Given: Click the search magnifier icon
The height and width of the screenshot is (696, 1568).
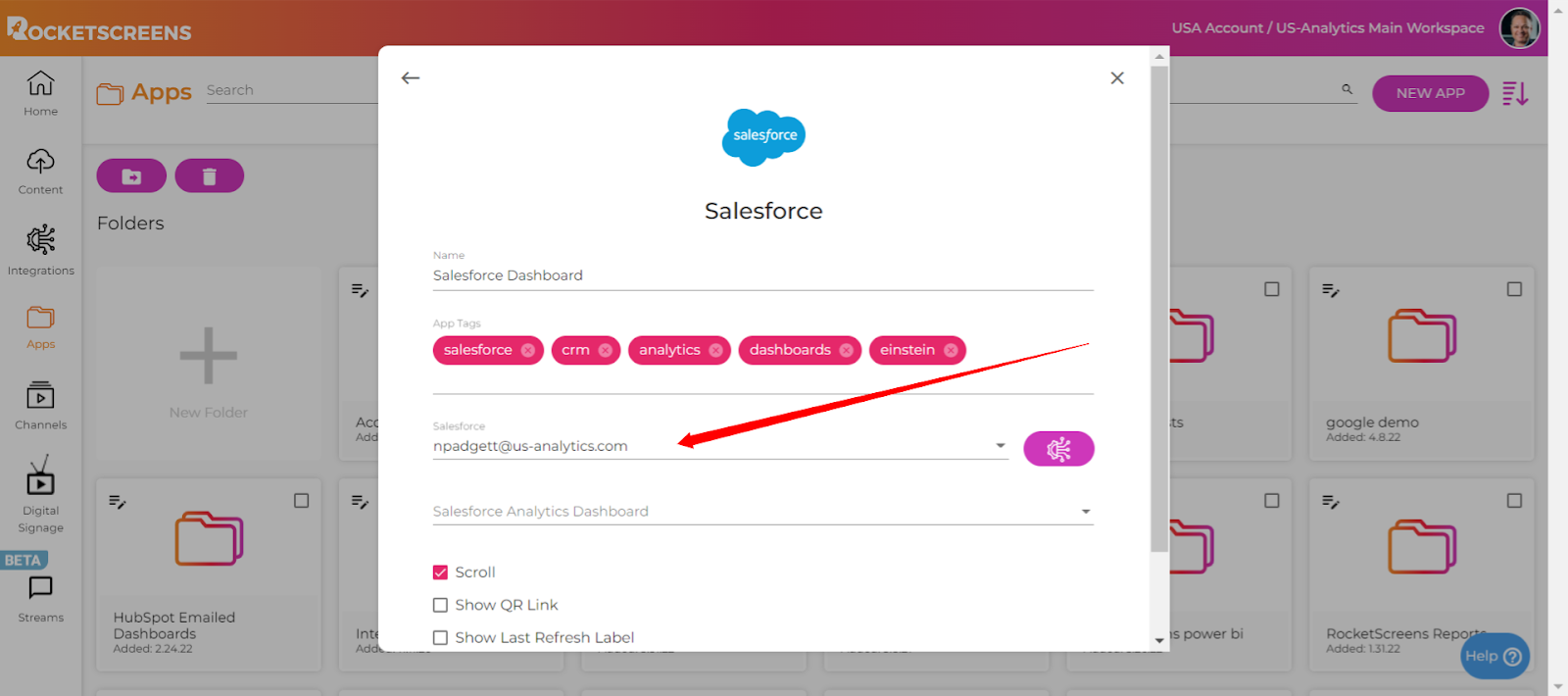Looking at the screenshot, I should tap(1347, 89).
